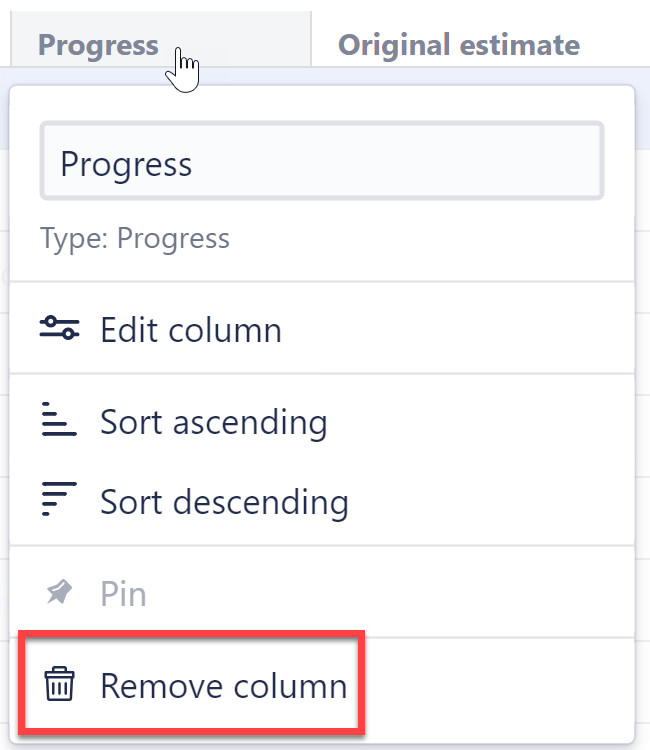Click empty menu space right of Pin
The width and height of the screenshot is (650, 750).
[400, 594]
